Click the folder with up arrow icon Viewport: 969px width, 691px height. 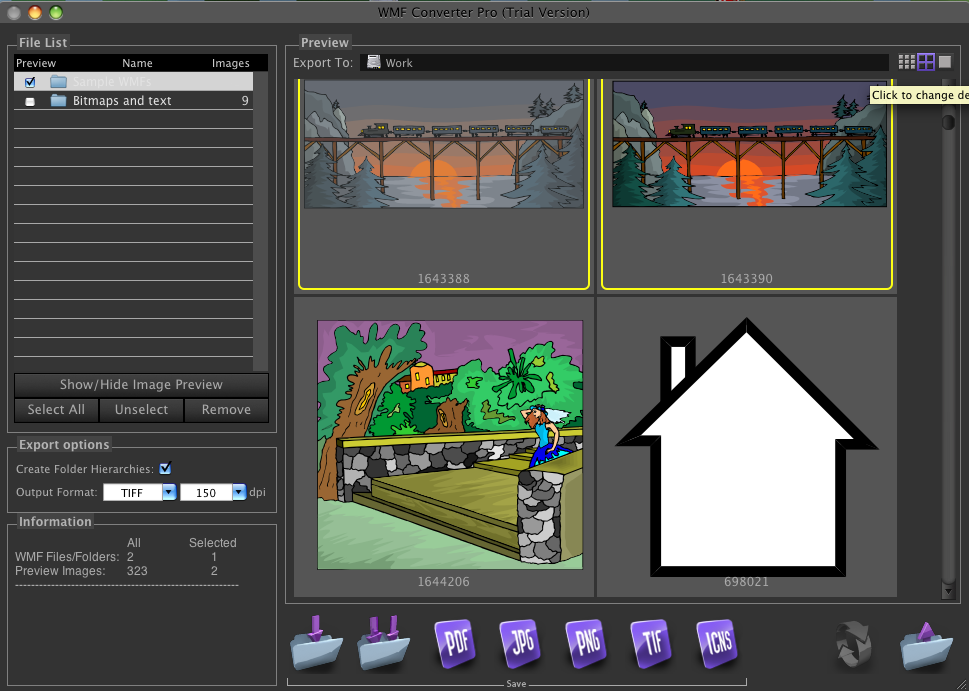coord(925,645)
